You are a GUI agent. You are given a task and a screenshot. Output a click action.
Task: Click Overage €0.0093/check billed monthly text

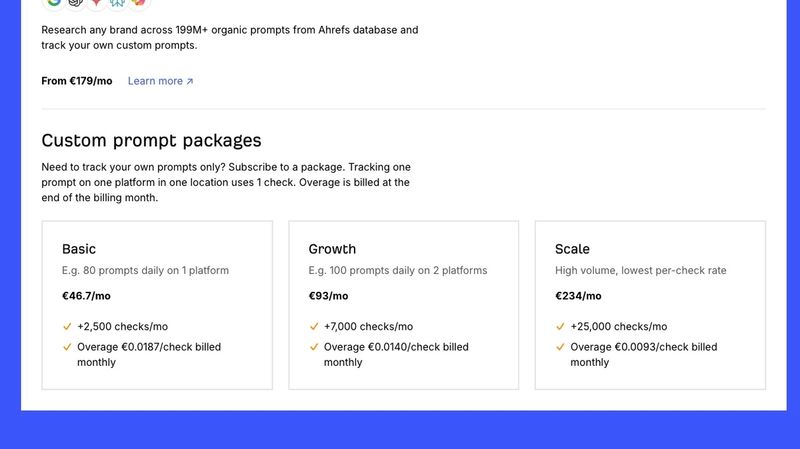click(643, 355)
